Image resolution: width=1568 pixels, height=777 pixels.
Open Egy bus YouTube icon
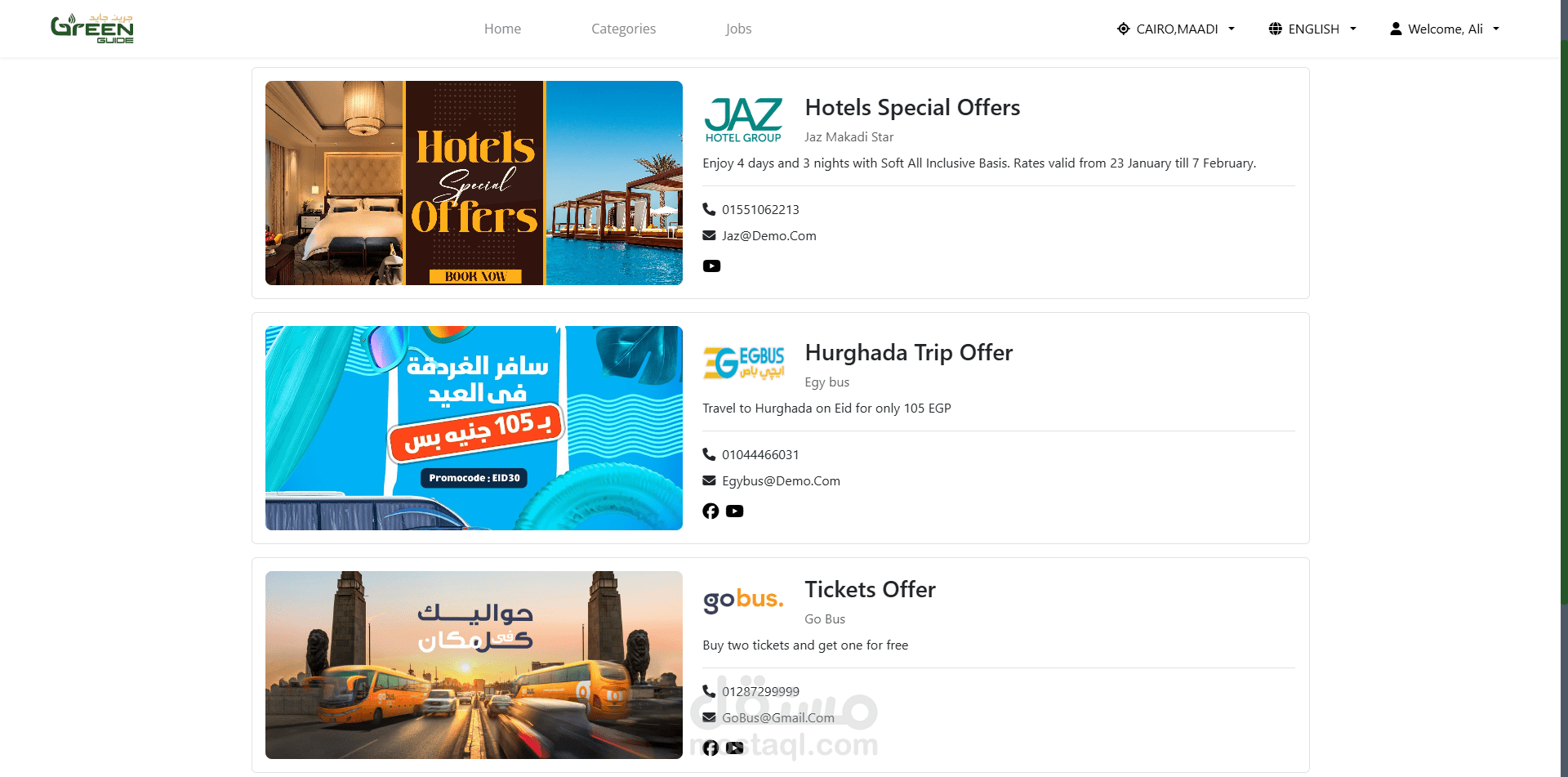click(x=735, y=511)
